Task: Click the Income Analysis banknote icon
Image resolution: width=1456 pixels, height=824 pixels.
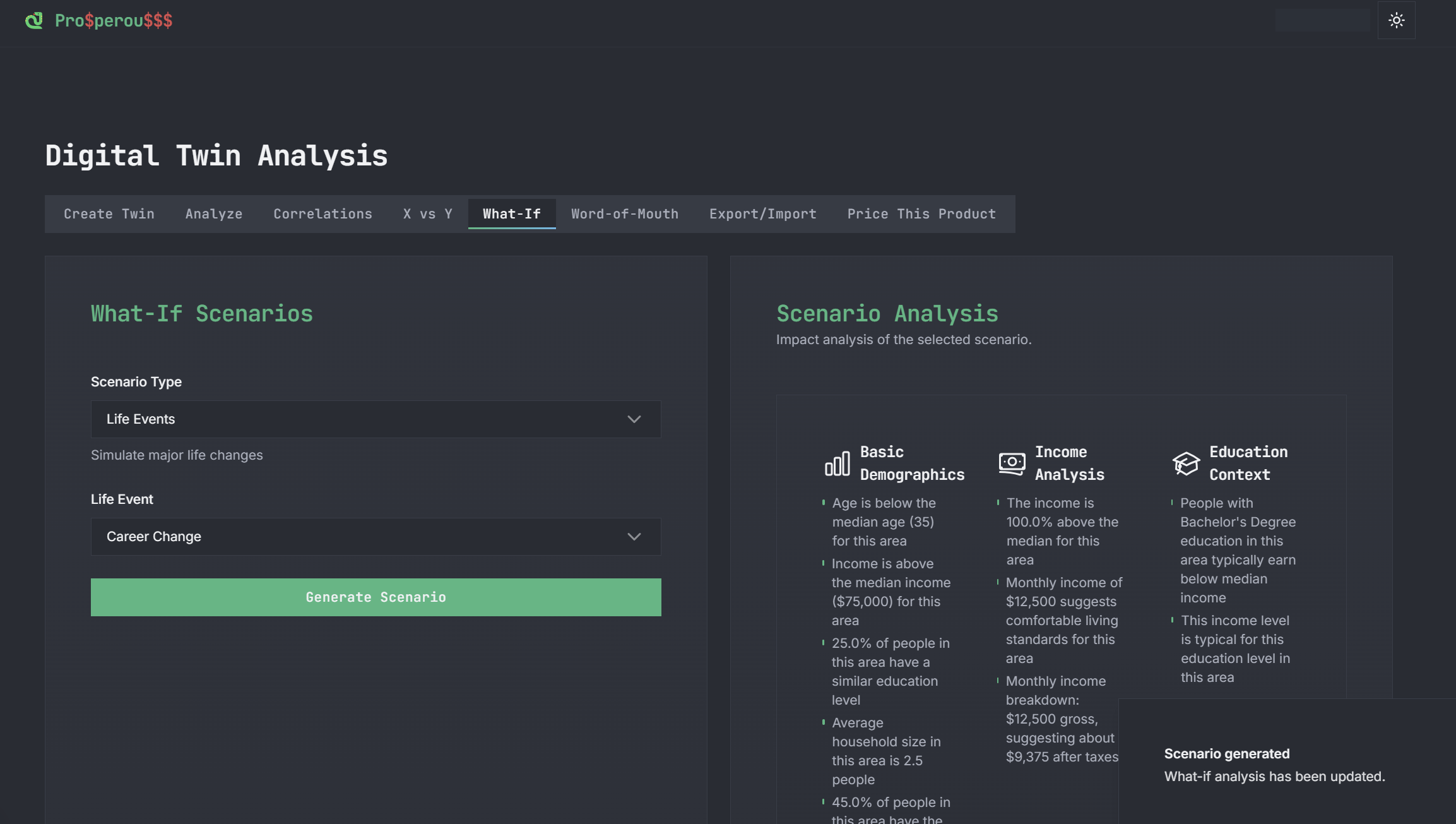Action: click(1012, 463)
